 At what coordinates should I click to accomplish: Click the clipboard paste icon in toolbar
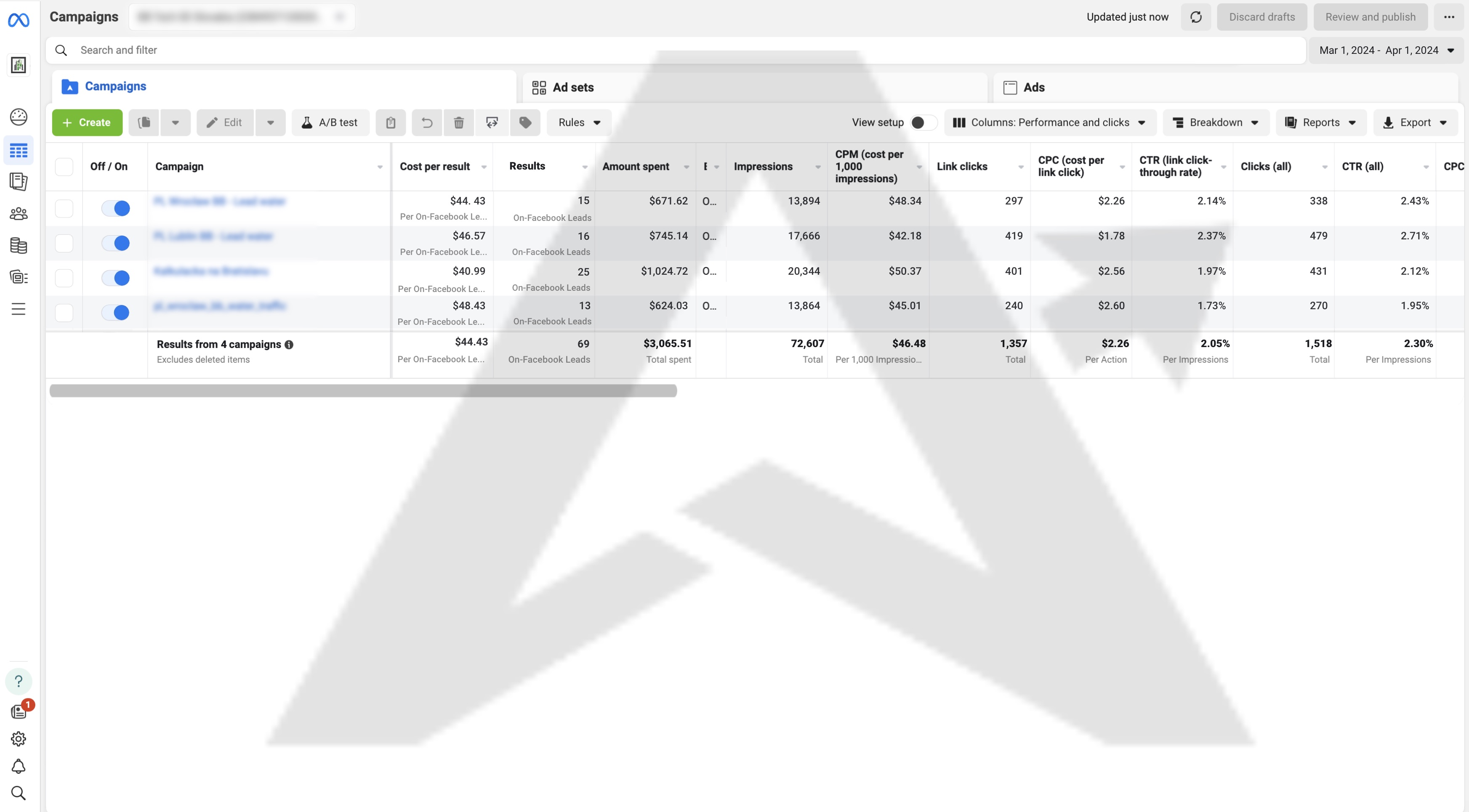(x=391, y=122)
